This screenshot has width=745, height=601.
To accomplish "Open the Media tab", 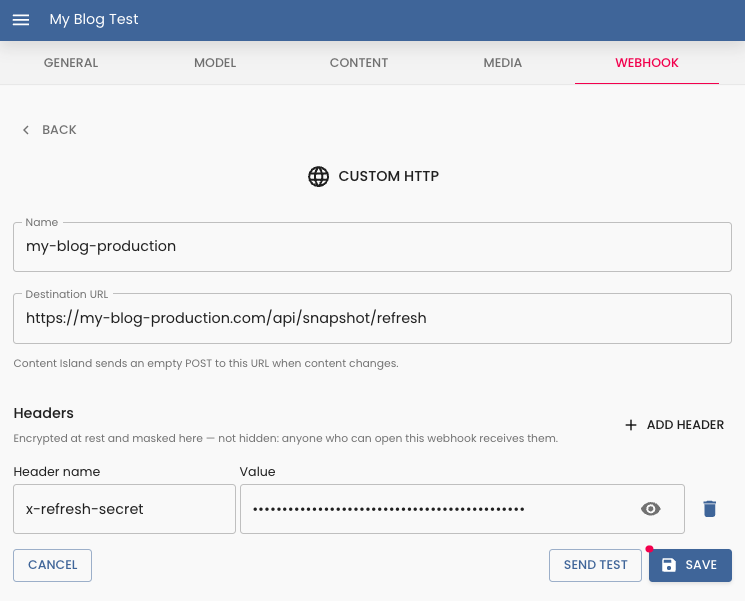I will (x=503, y=63).
